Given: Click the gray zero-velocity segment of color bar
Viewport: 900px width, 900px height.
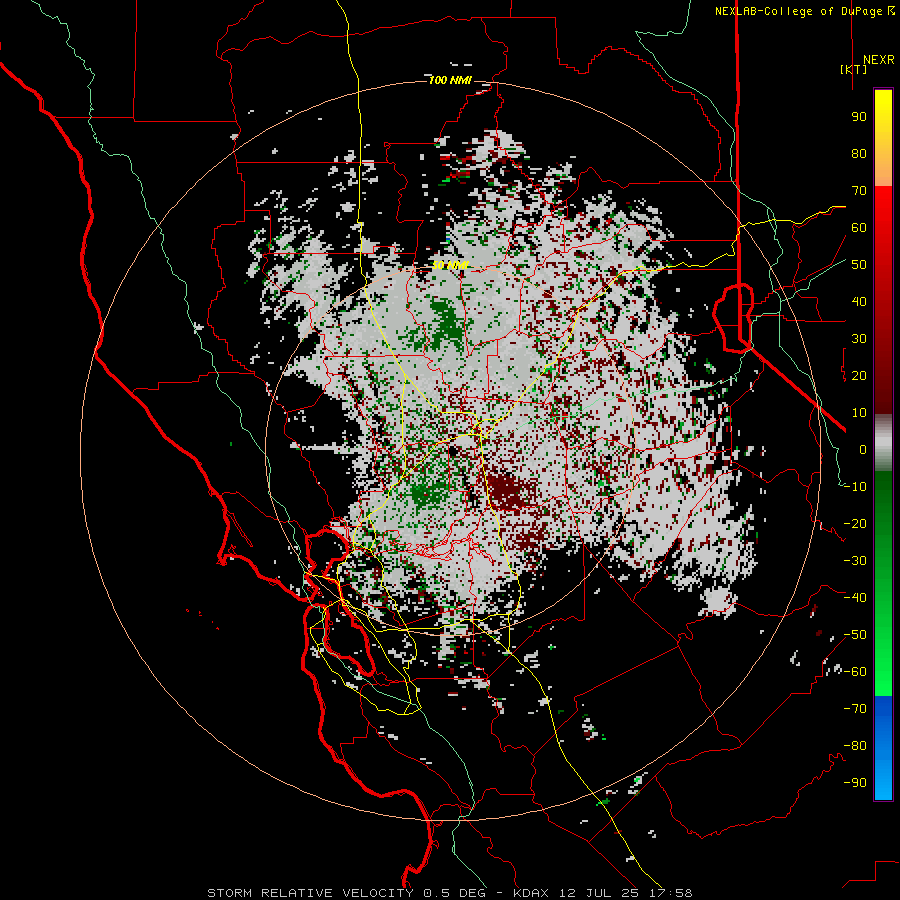Looking at the screenshot, I should click(x=883, y=443).
